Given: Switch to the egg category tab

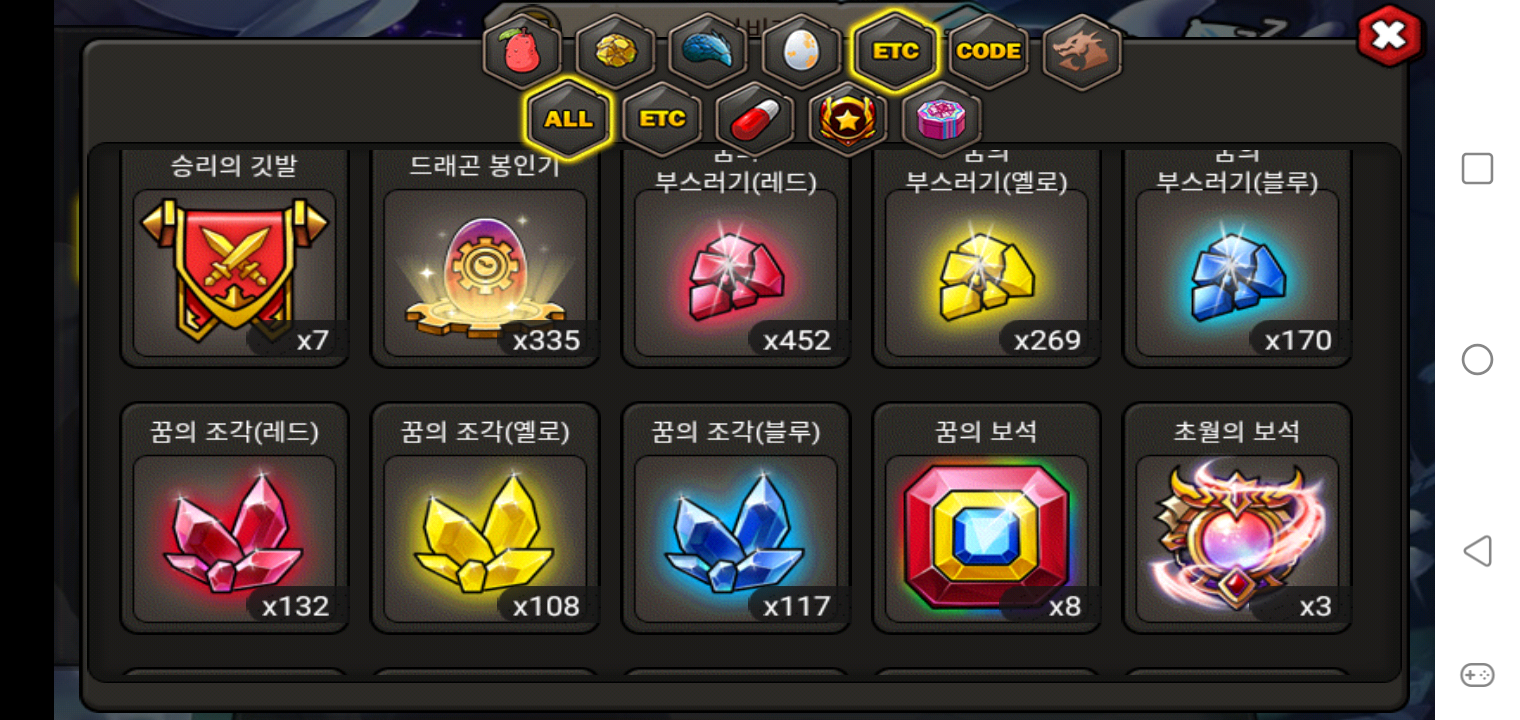Looking at the screenshot, I should 801,51.
